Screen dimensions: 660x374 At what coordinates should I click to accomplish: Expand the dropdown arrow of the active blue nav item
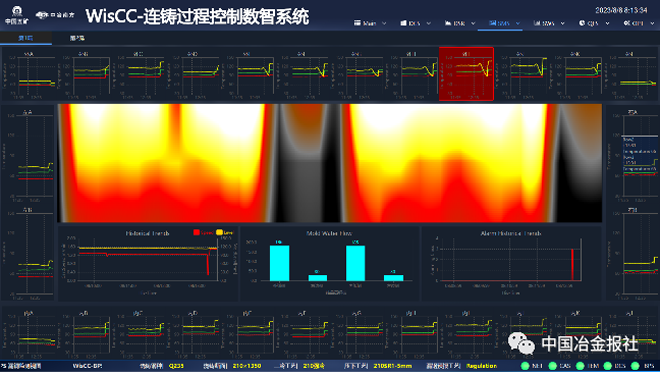[x=518, y=24]
